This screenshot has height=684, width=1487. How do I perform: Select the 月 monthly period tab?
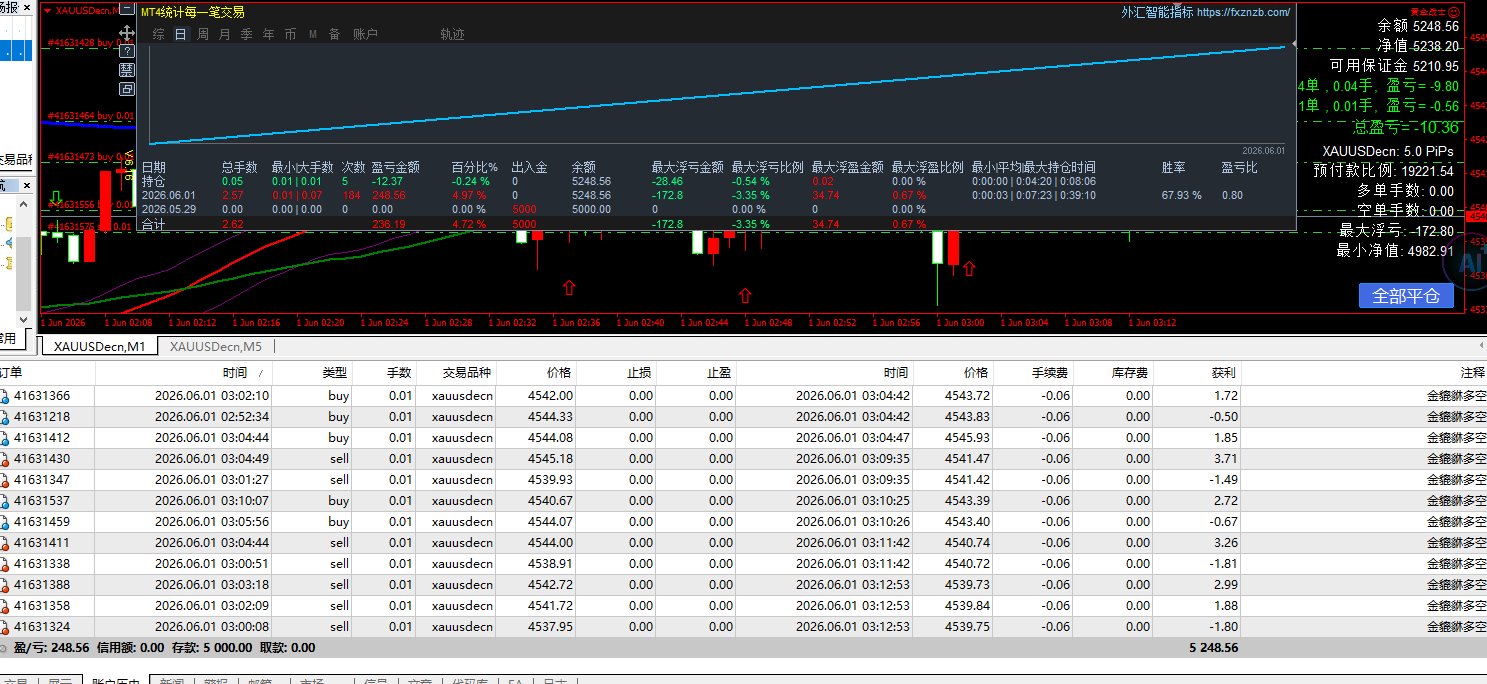[x=224, y=34]
